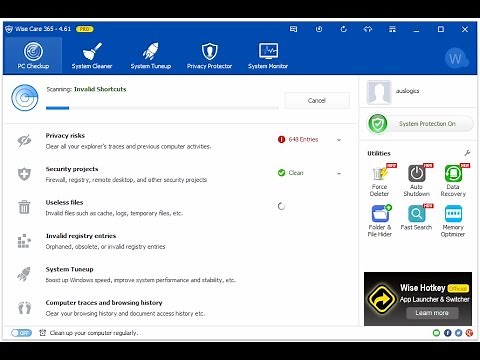Select the Invalid registry entries heading

coord(81,236)
